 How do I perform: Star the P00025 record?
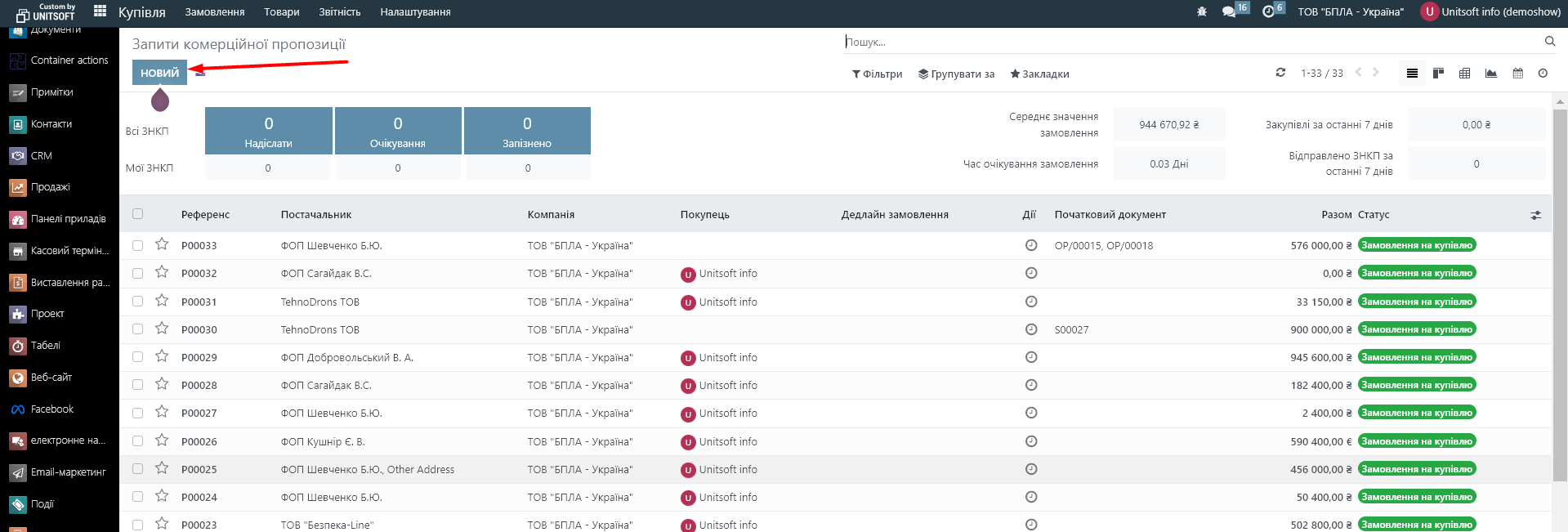(162, 468)
